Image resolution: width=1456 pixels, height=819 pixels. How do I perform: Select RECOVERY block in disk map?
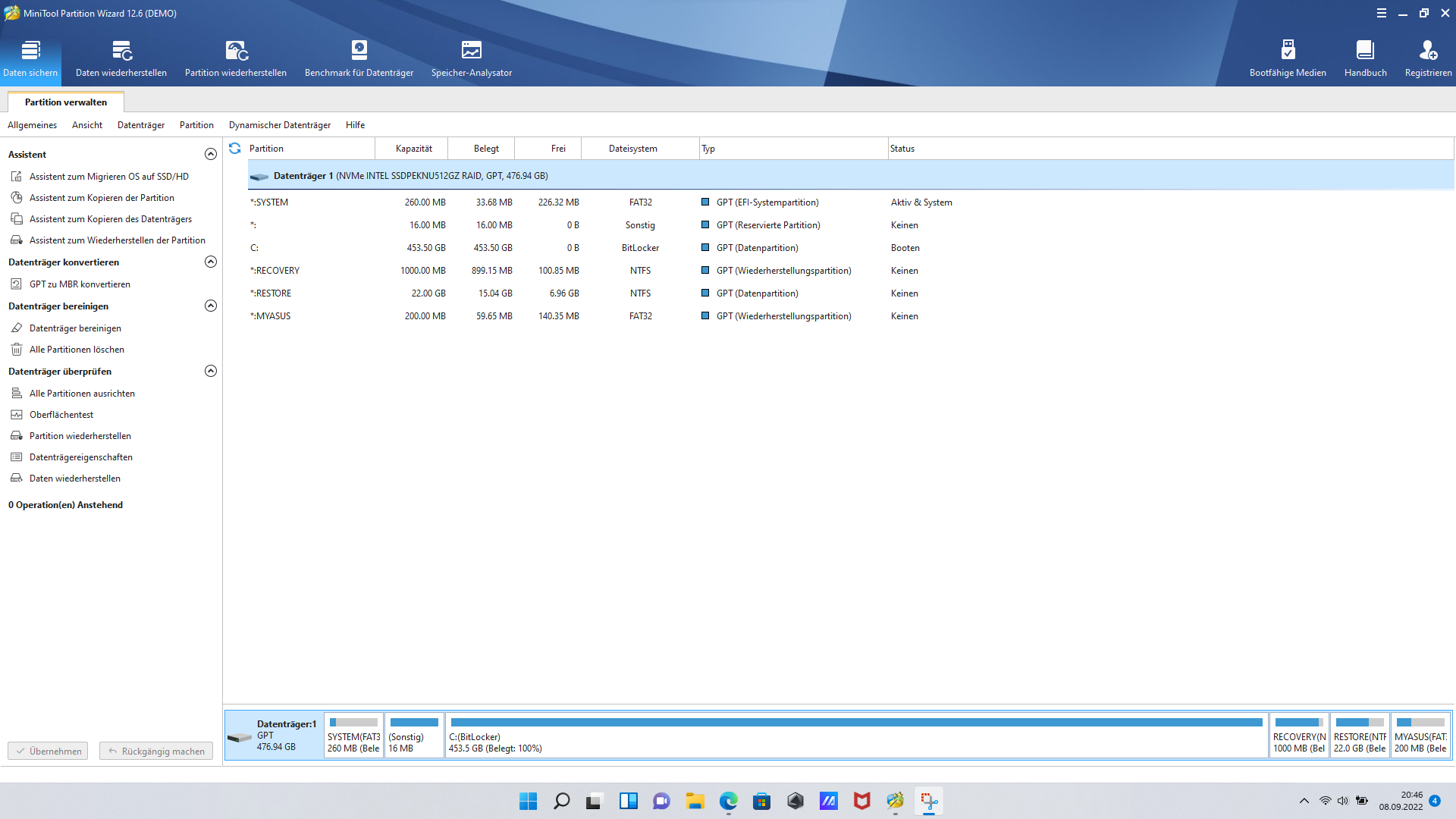pos(1299,735)
